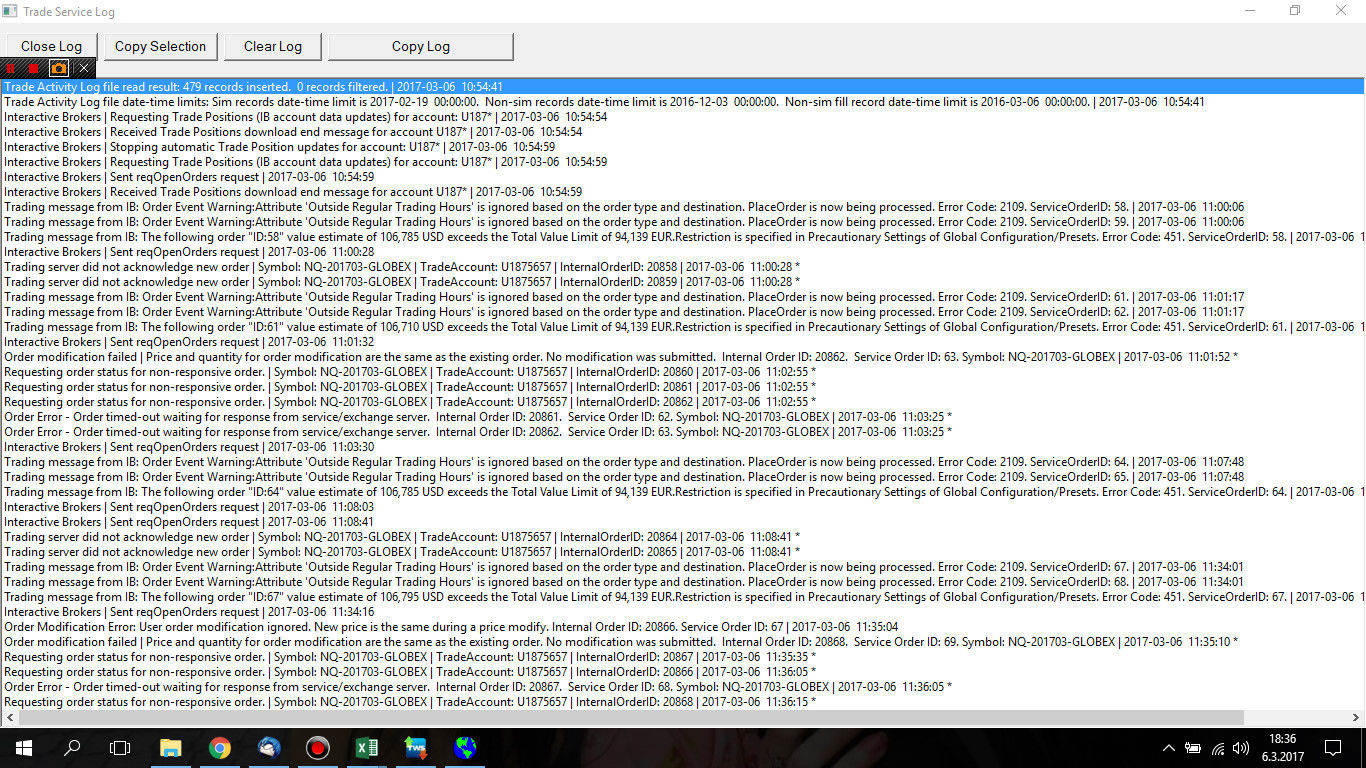Click the Copy Log button
This screenshot has height=768, width=1366.
(x=421, y=46)
